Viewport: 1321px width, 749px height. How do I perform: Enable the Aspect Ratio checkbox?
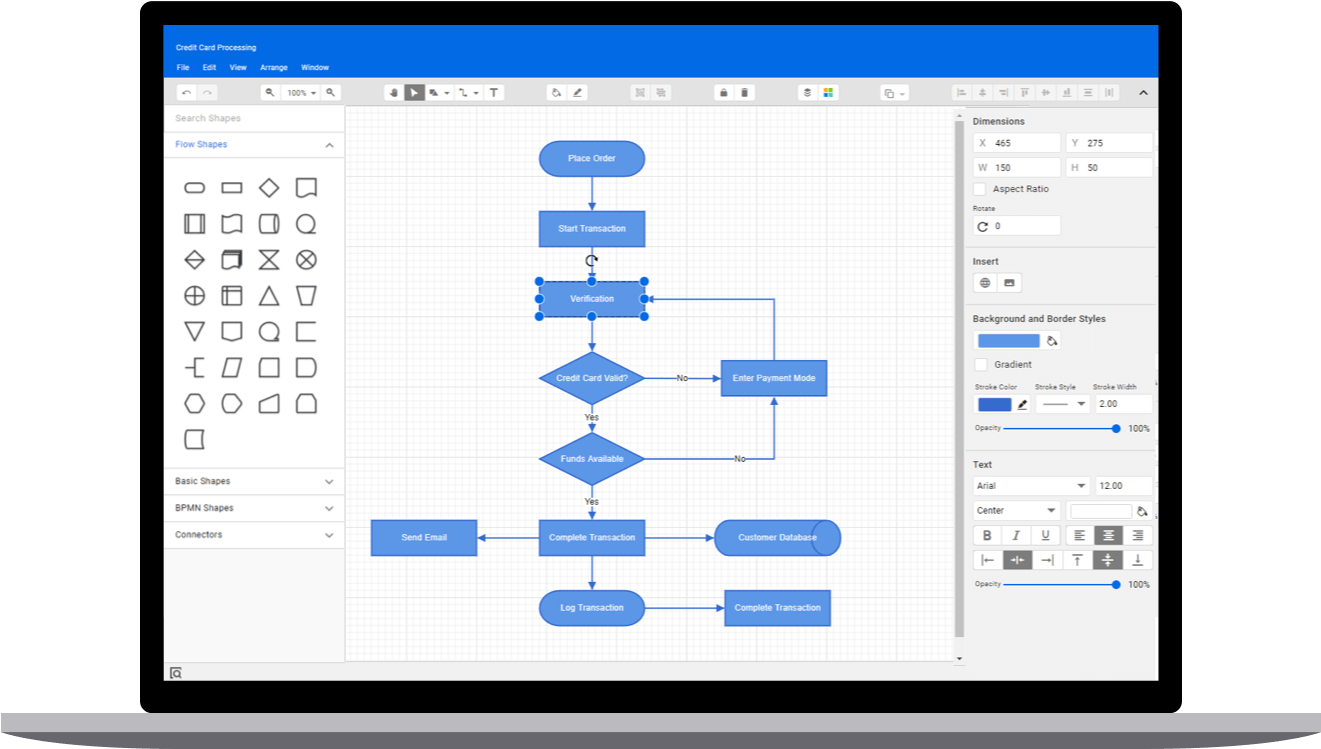tap(980, 188)
